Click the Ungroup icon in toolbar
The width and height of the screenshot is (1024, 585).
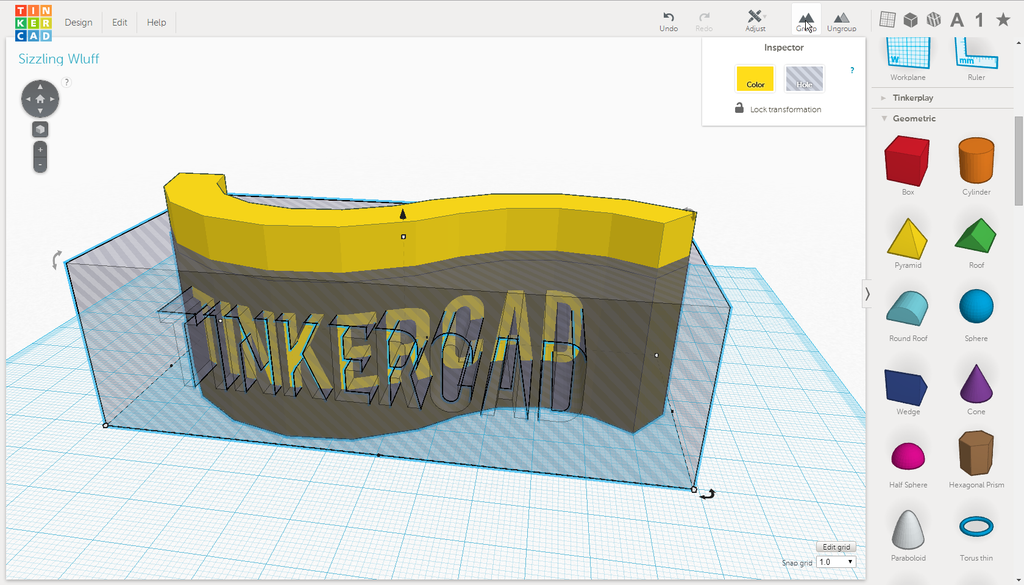(841, 19)
